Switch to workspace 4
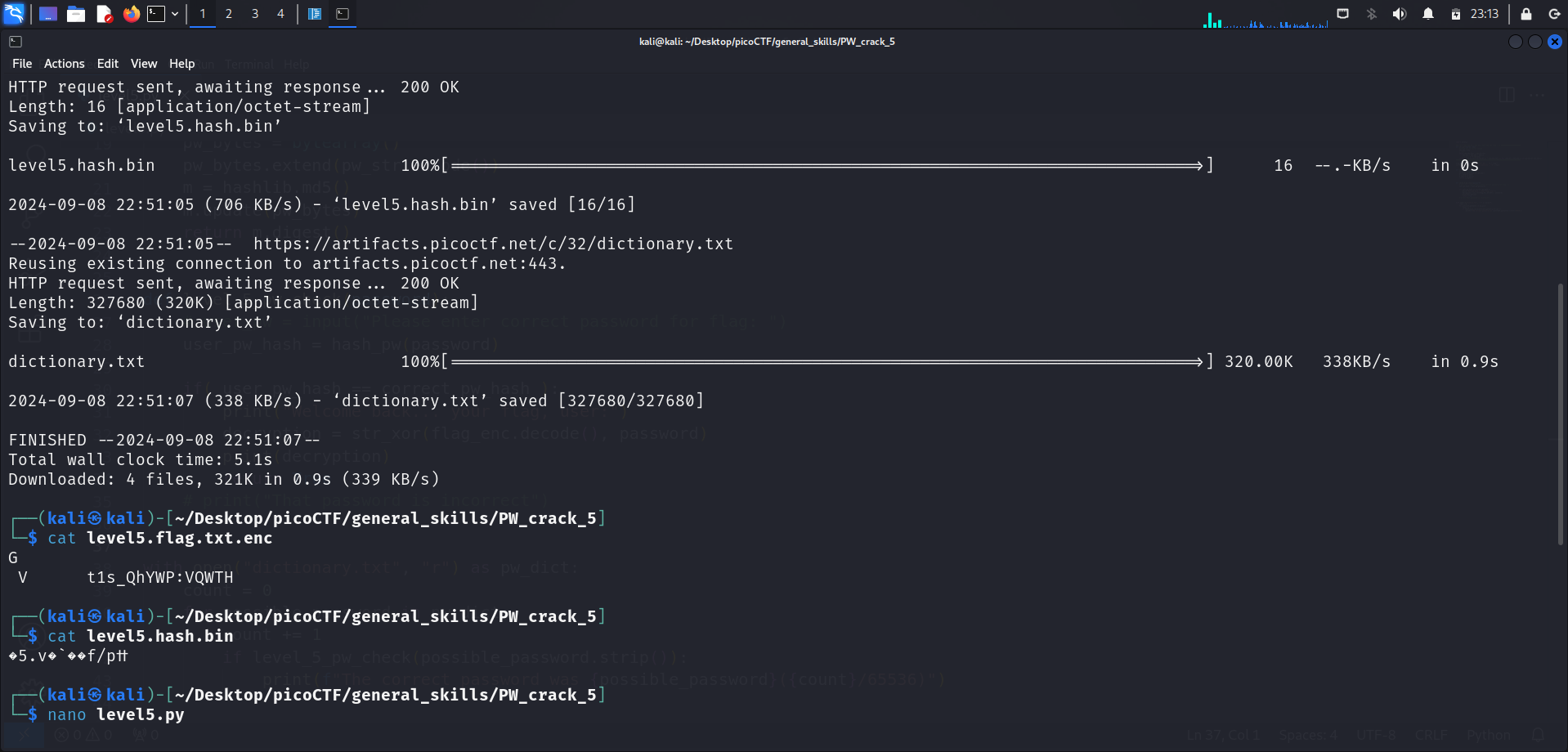 click(x=280, y=14)
